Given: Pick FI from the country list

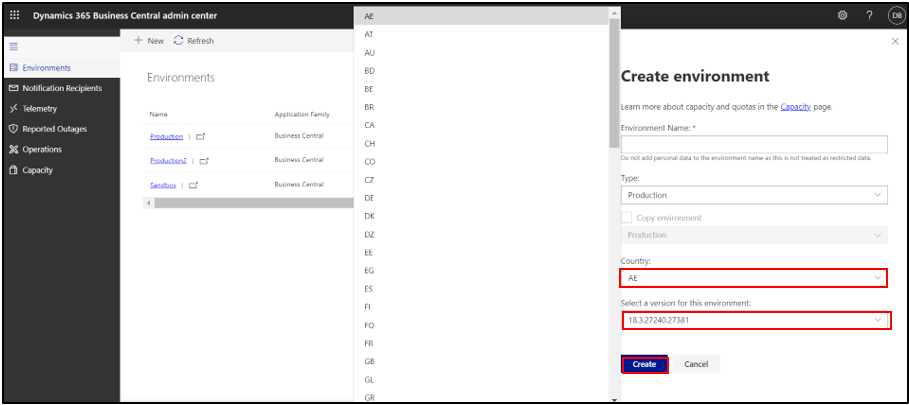Looking at the screenshot, I should tap(482, 307).
